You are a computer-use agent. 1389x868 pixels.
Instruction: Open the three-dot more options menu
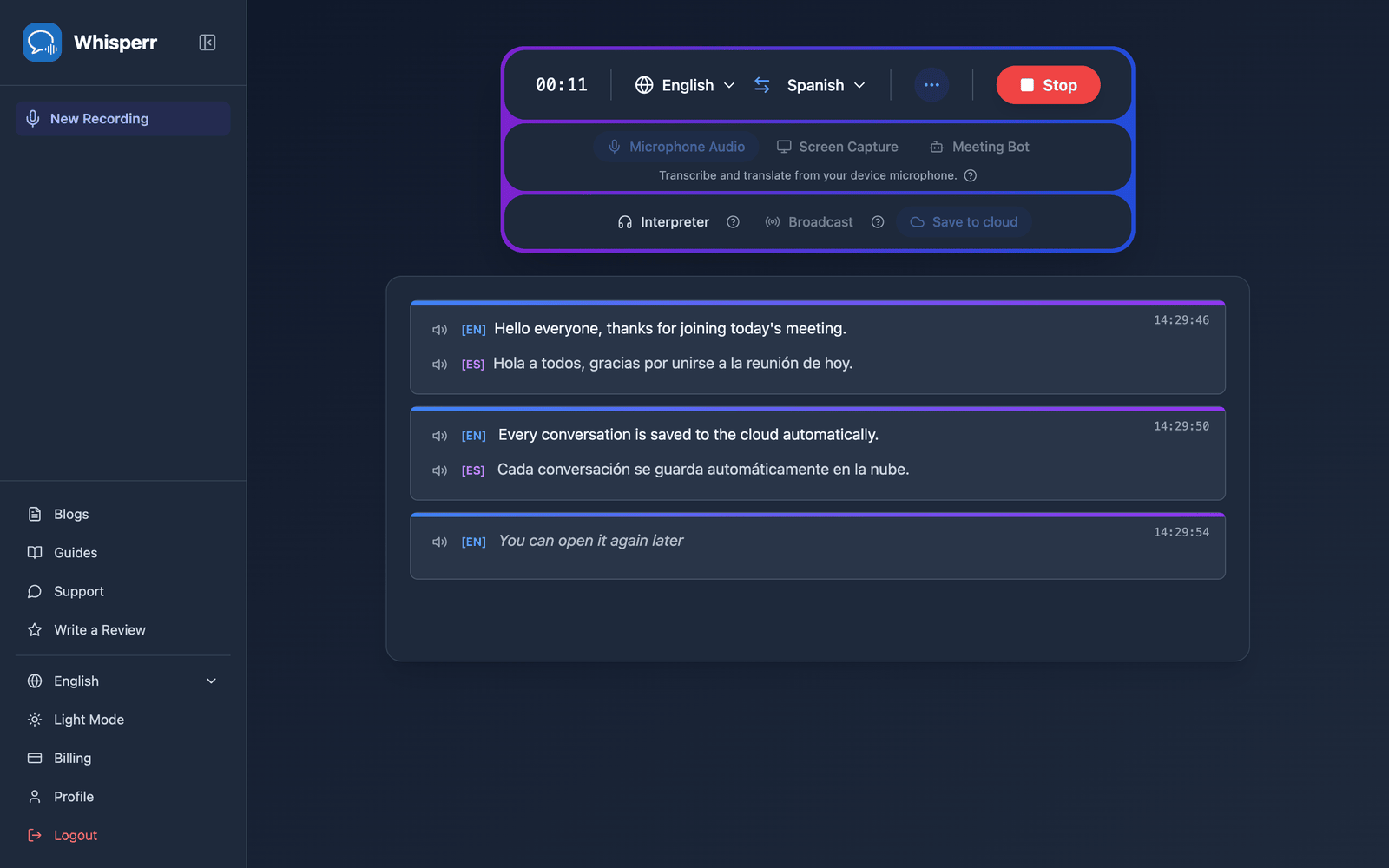pos(931,85)
